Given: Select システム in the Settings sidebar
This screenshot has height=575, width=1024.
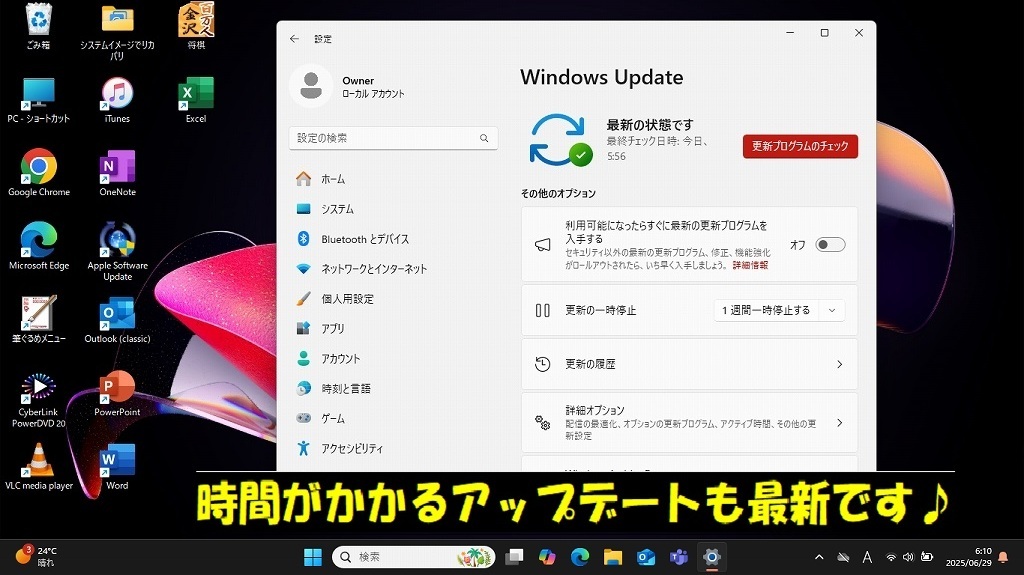Looking at the screenshot, I should coord(393,209).
